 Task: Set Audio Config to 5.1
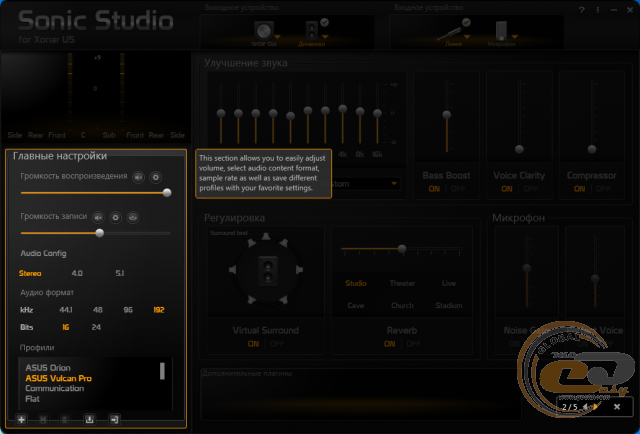pos(120,273)
